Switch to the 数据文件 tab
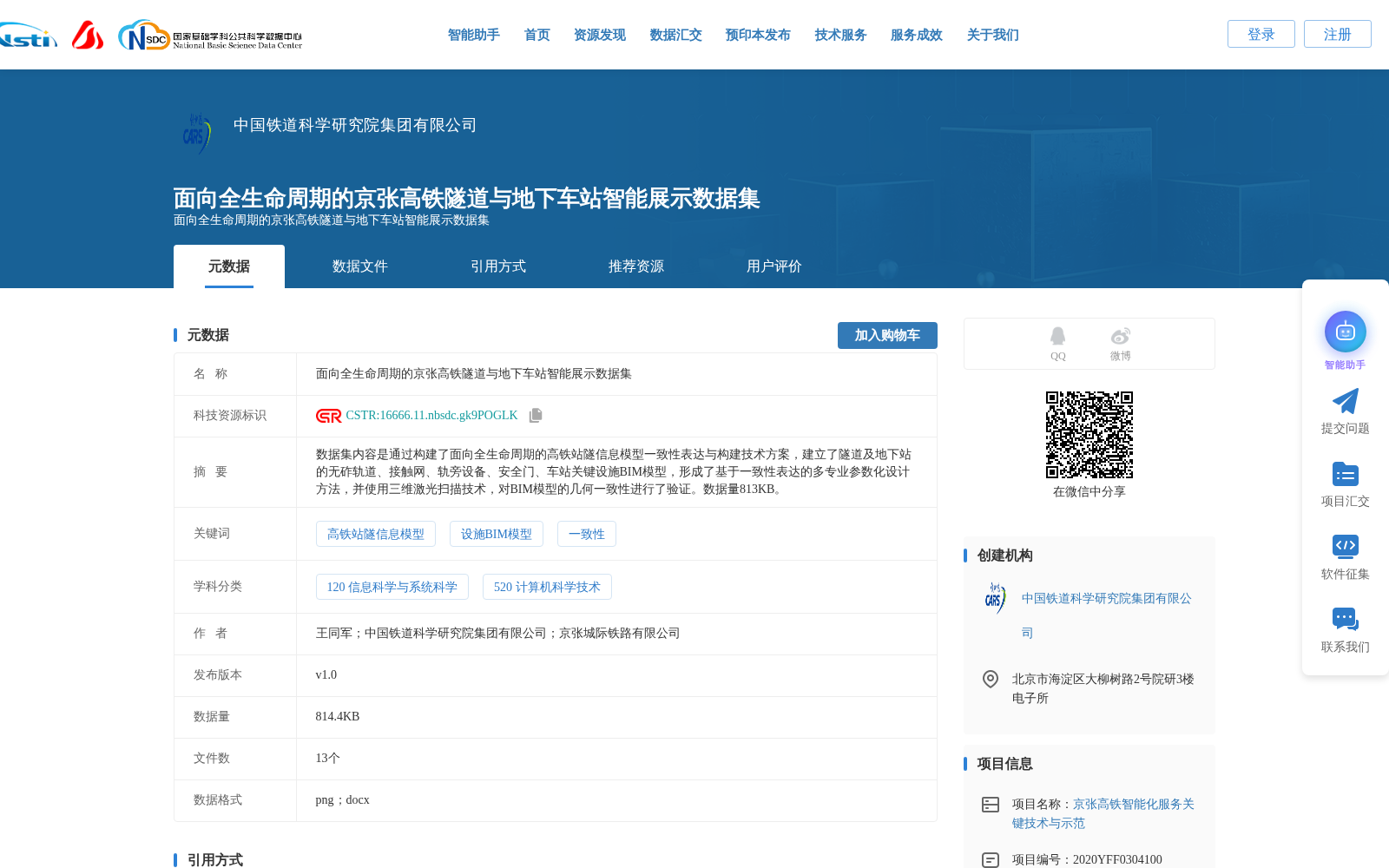Viewport: 1389px width, 868px height. (x=359, y=266)
